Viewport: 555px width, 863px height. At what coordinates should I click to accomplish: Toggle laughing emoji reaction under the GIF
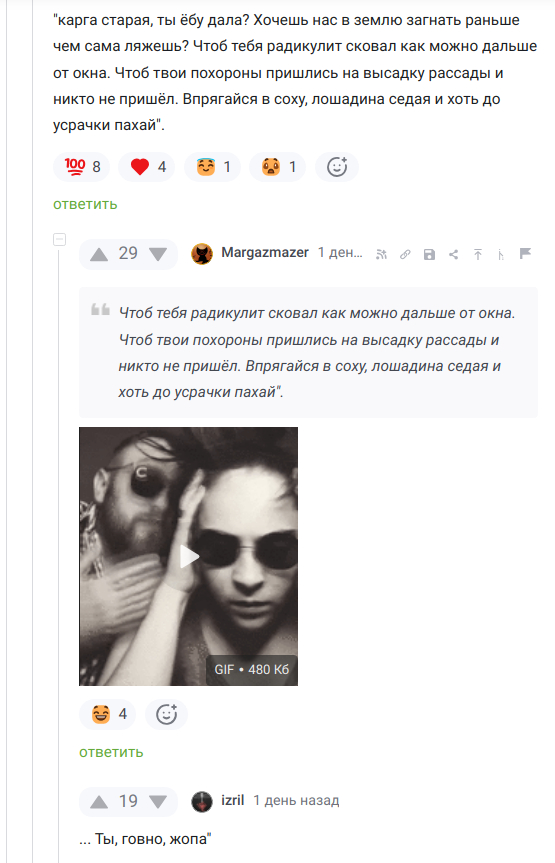pos(107,714)
